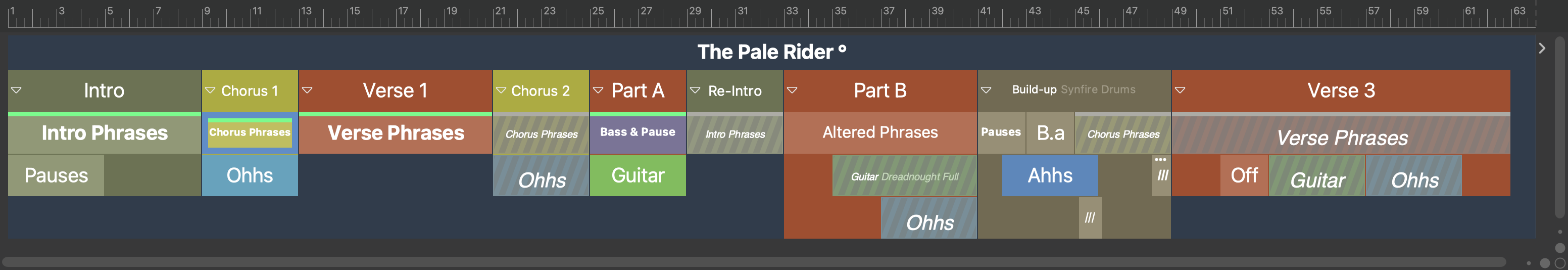Screen dimensions: 1568x270
Task: Select the slashes container with three dots
Action: pos(1161,175)
